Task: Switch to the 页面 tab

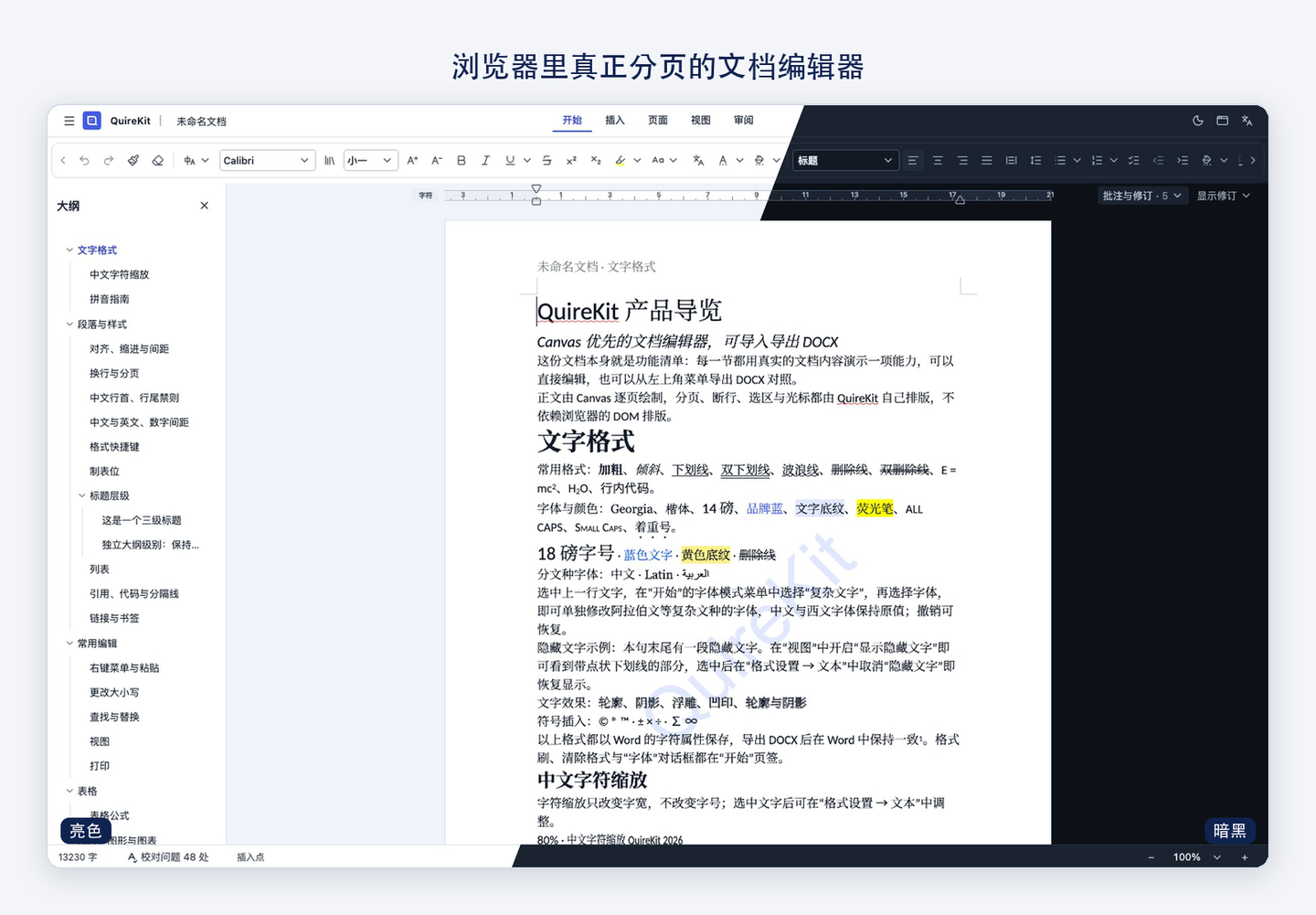Action: (x=658, y=121)
